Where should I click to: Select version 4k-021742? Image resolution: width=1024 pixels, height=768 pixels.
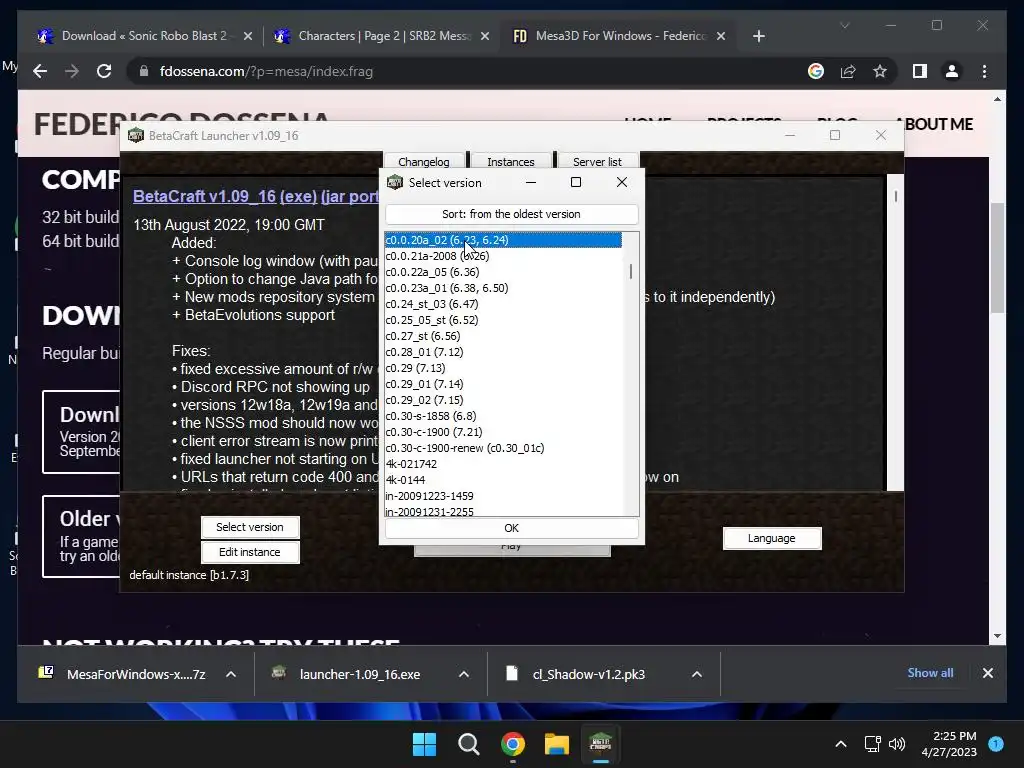pyautogui.click(x=503, y=464)
